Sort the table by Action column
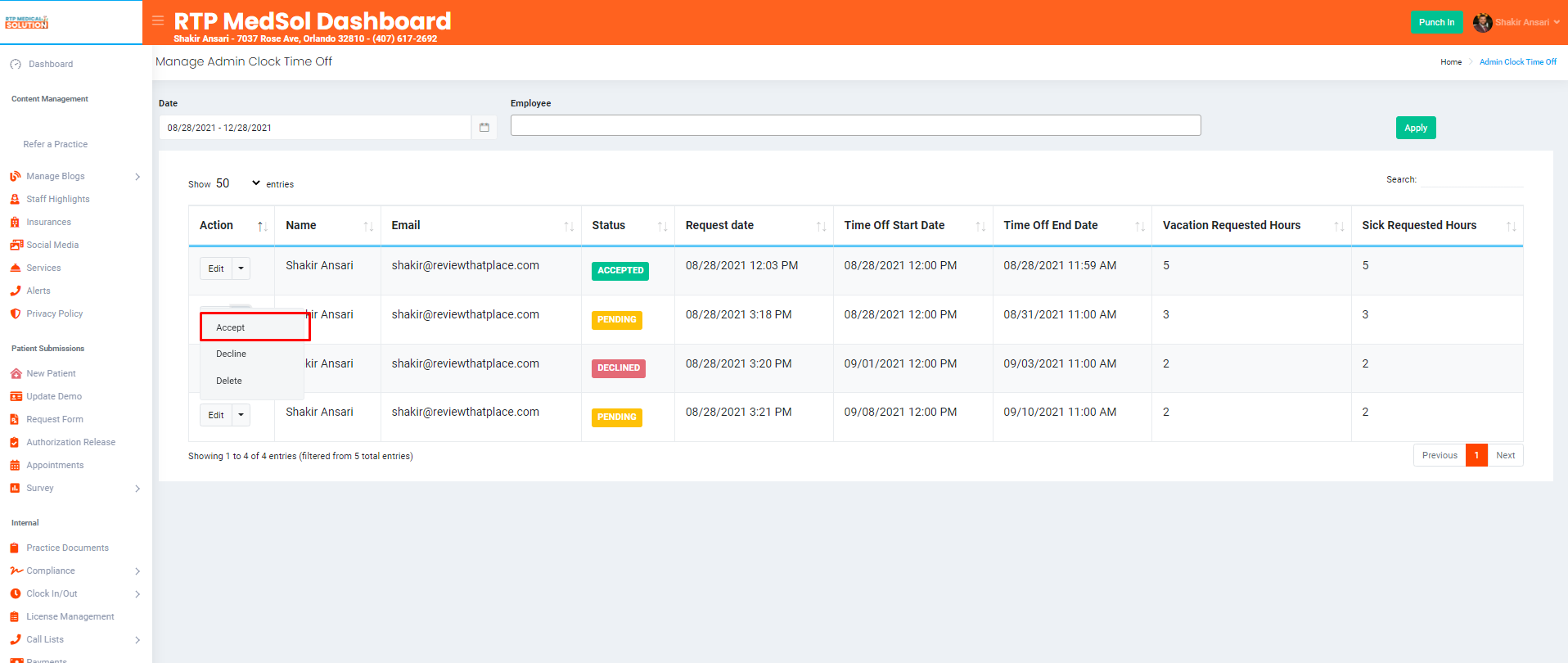The height and width of the screenshot is (663, 1568). pyautogui.click(x=232, y=225)
